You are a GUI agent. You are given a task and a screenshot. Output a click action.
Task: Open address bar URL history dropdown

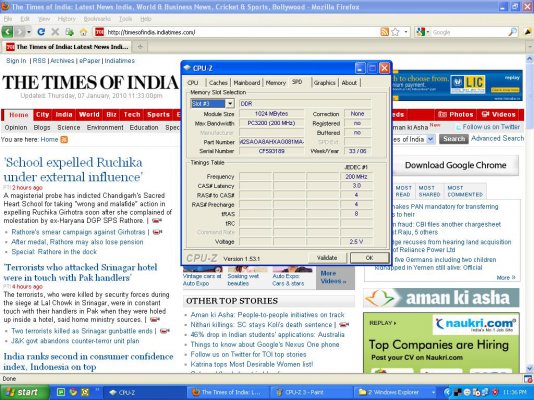coord(406,32)
